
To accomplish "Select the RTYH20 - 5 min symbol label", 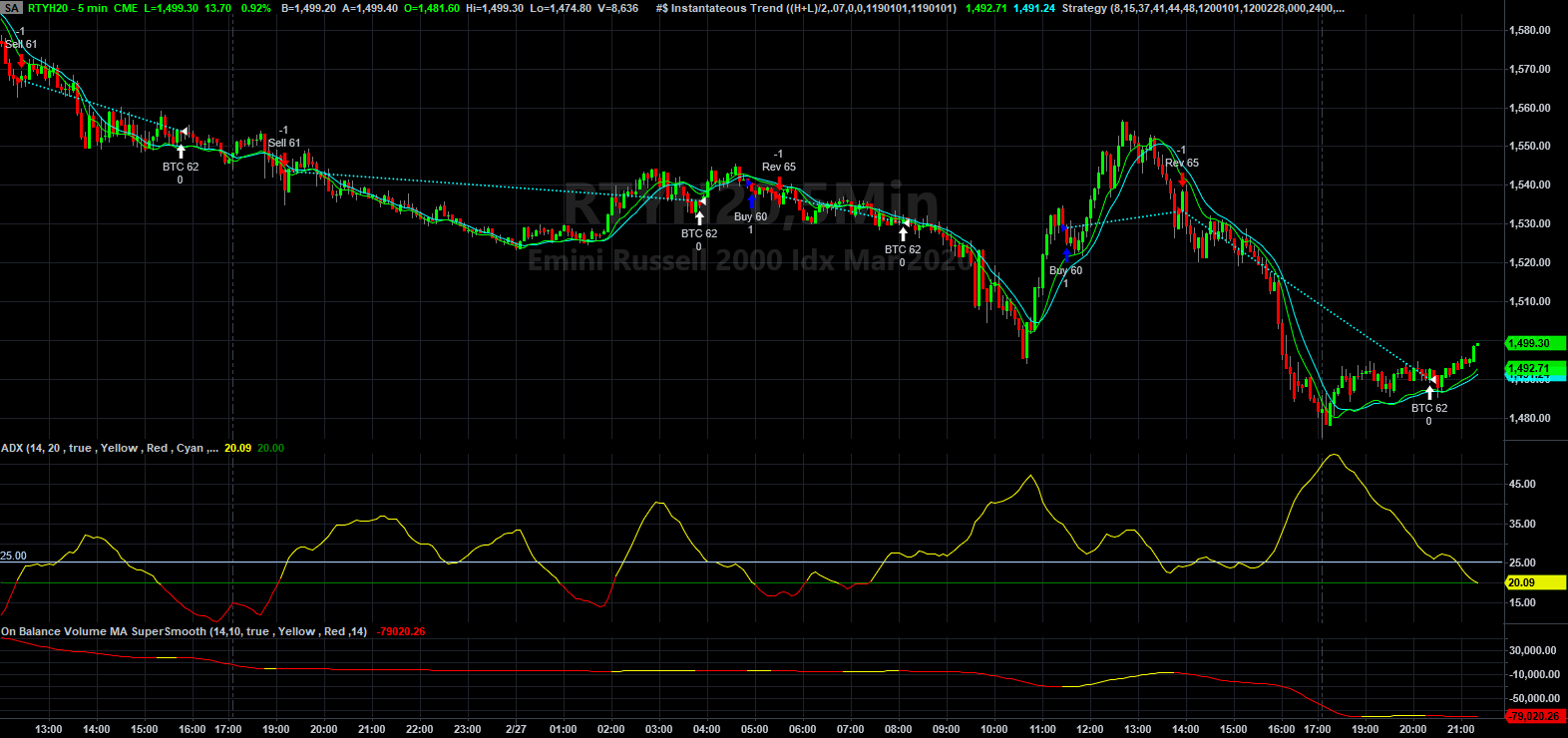I will 68,8.
